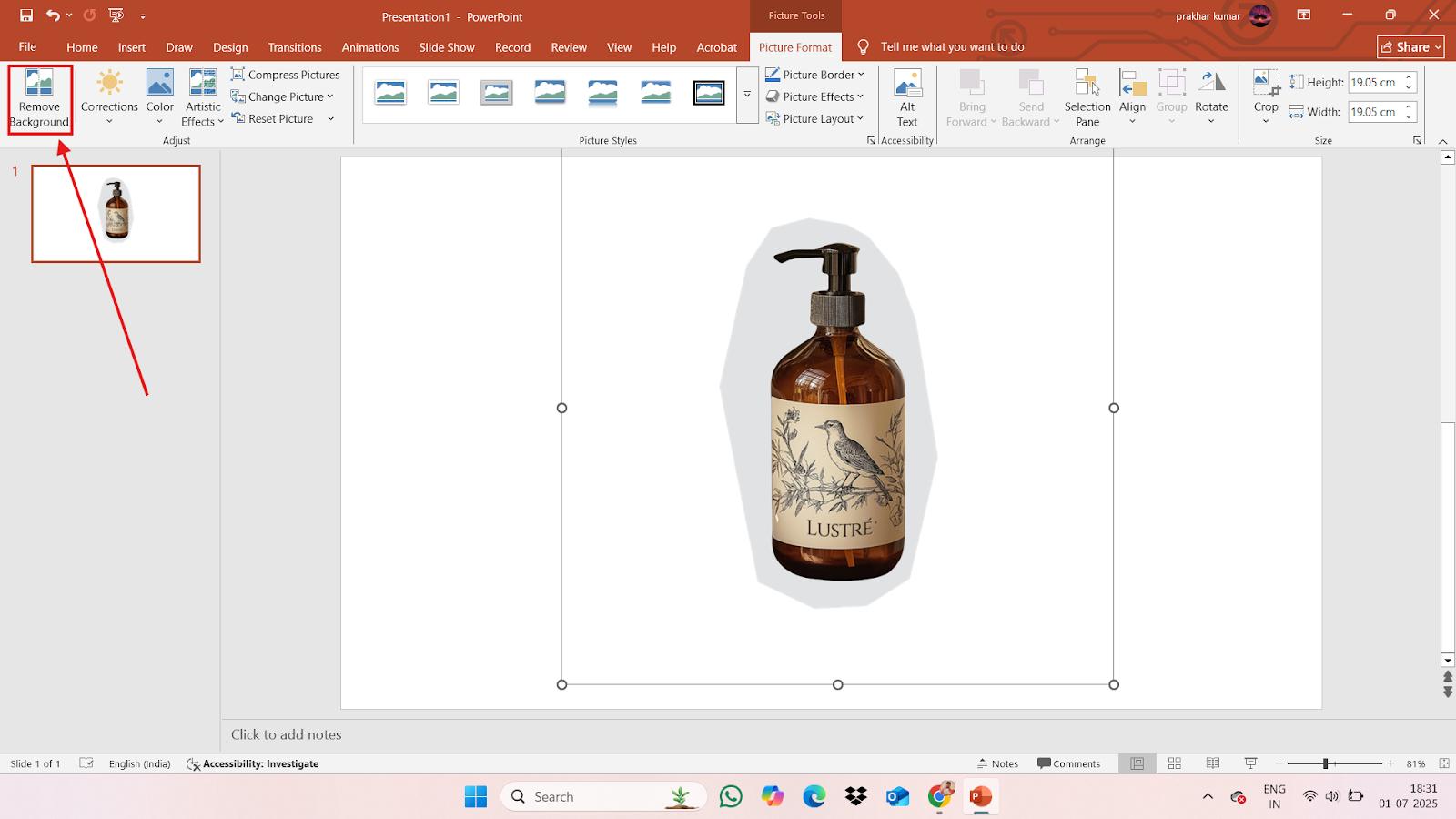Image resolution: width=1456 pixels, height=819 pixels.
Task: Click the Windows taskbar Search box
Action: pos(603,796)
